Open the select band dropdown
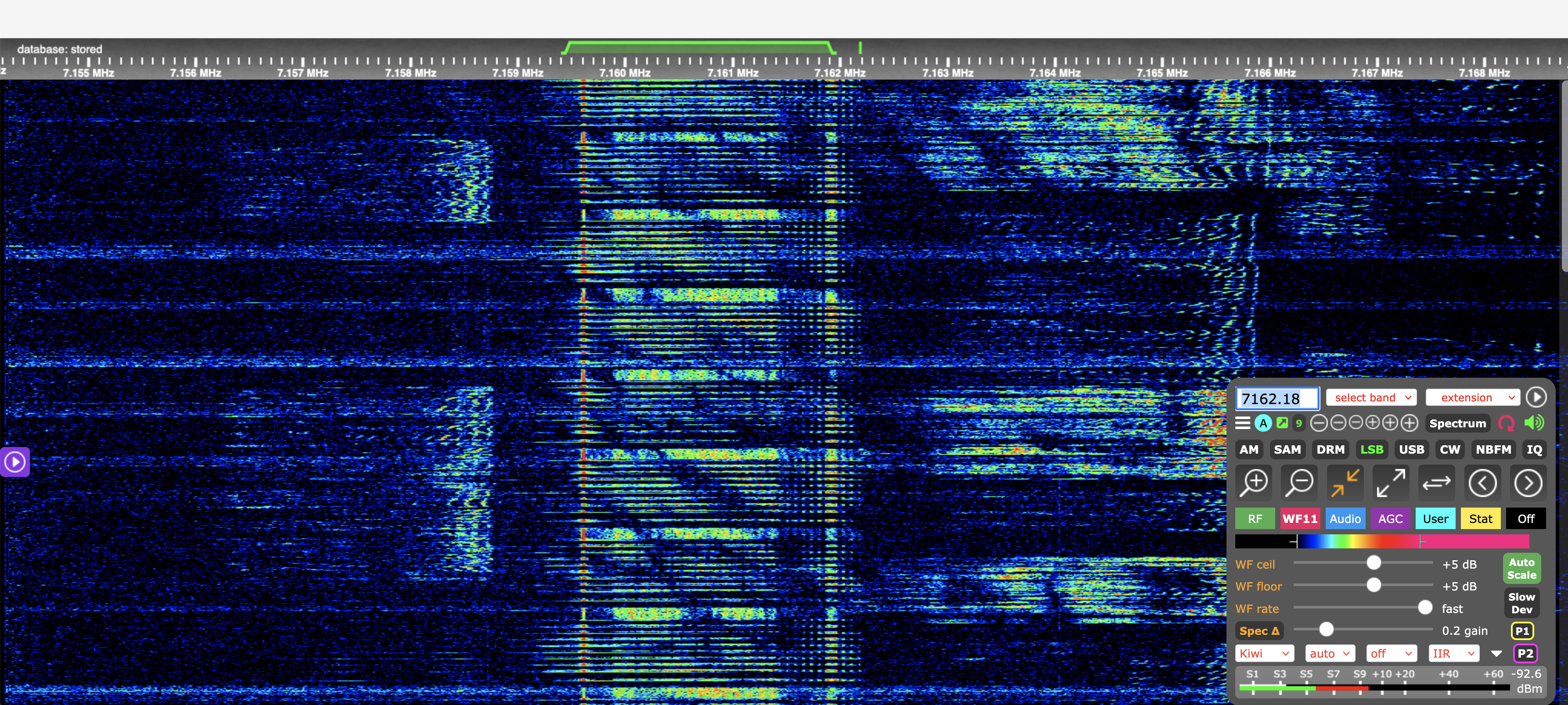This screenshot has height=705, width=1568. click(x=1371, y=397)
